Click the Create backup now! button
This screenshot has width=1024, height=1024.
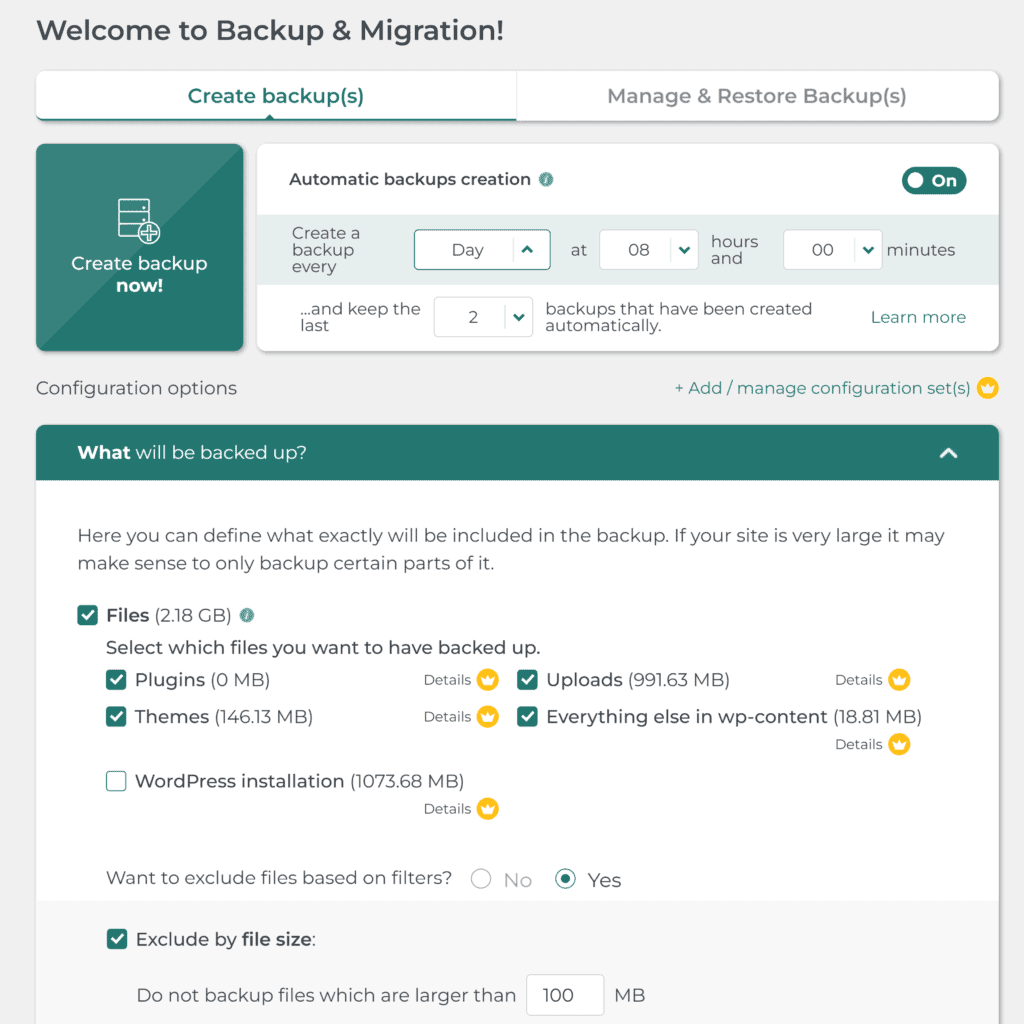point(140,248)
